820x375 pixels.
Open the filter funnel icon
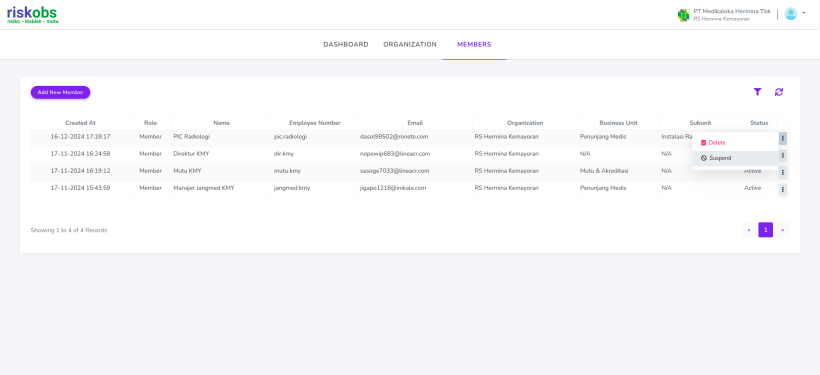[757, 92]
